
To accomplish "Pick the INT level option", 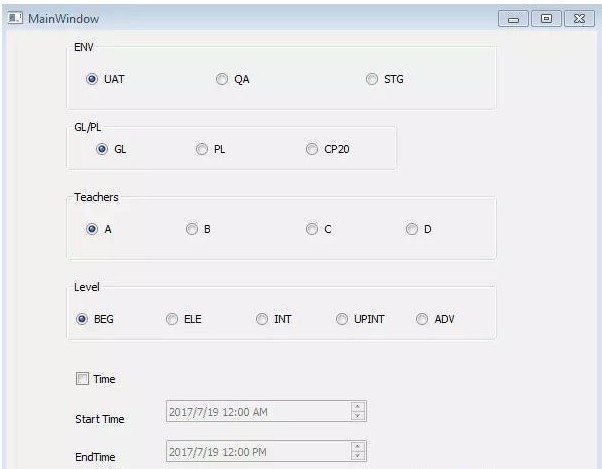I will 262,319.
